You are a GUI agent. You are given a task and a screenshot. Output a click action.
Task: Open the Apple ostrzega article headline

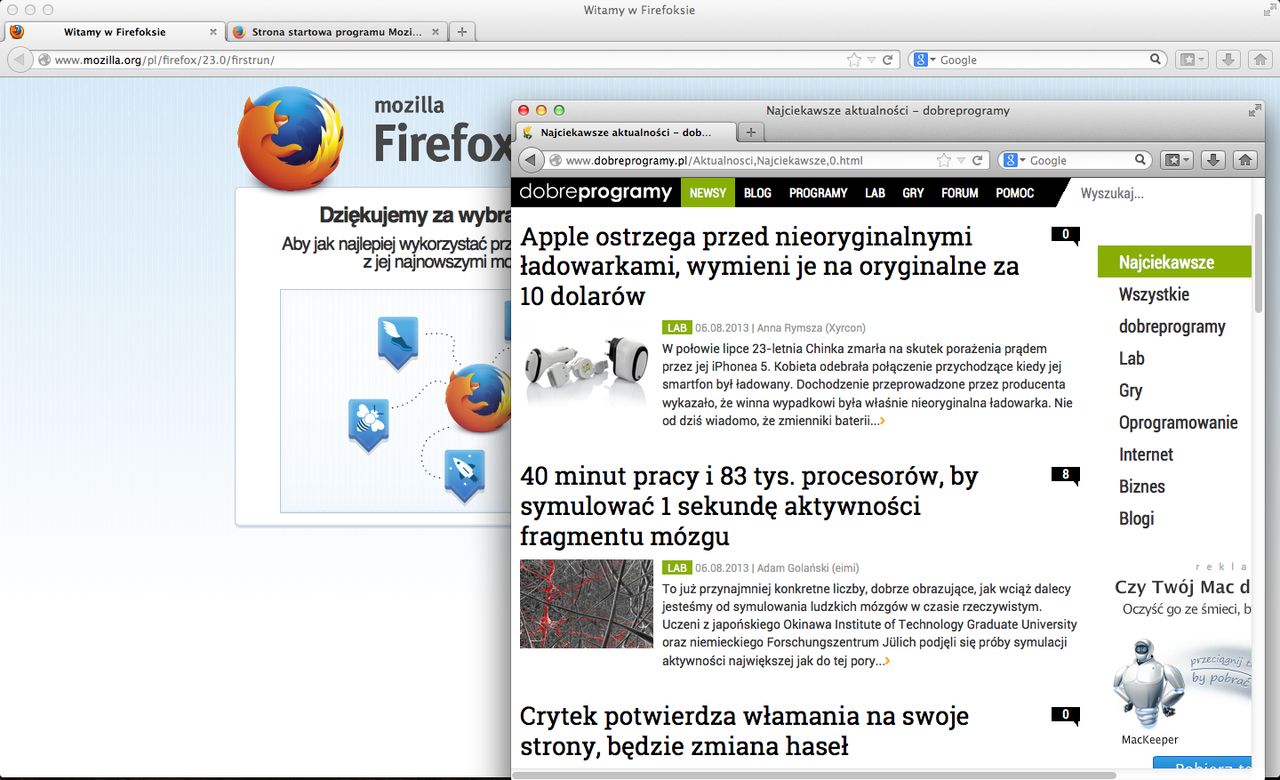769,266
